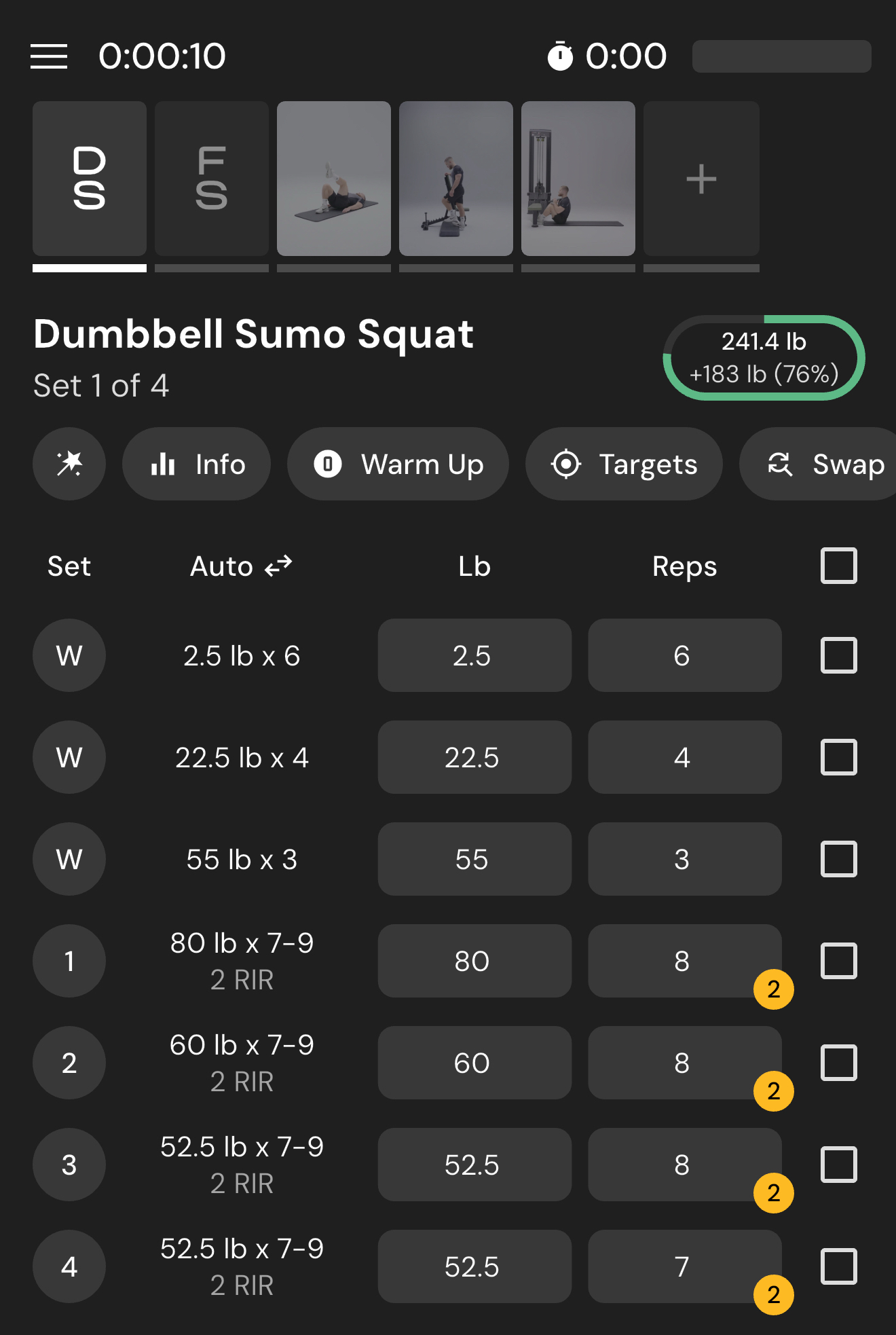Tap the warm-up W badge for 2.5 lb

(69, 655)
